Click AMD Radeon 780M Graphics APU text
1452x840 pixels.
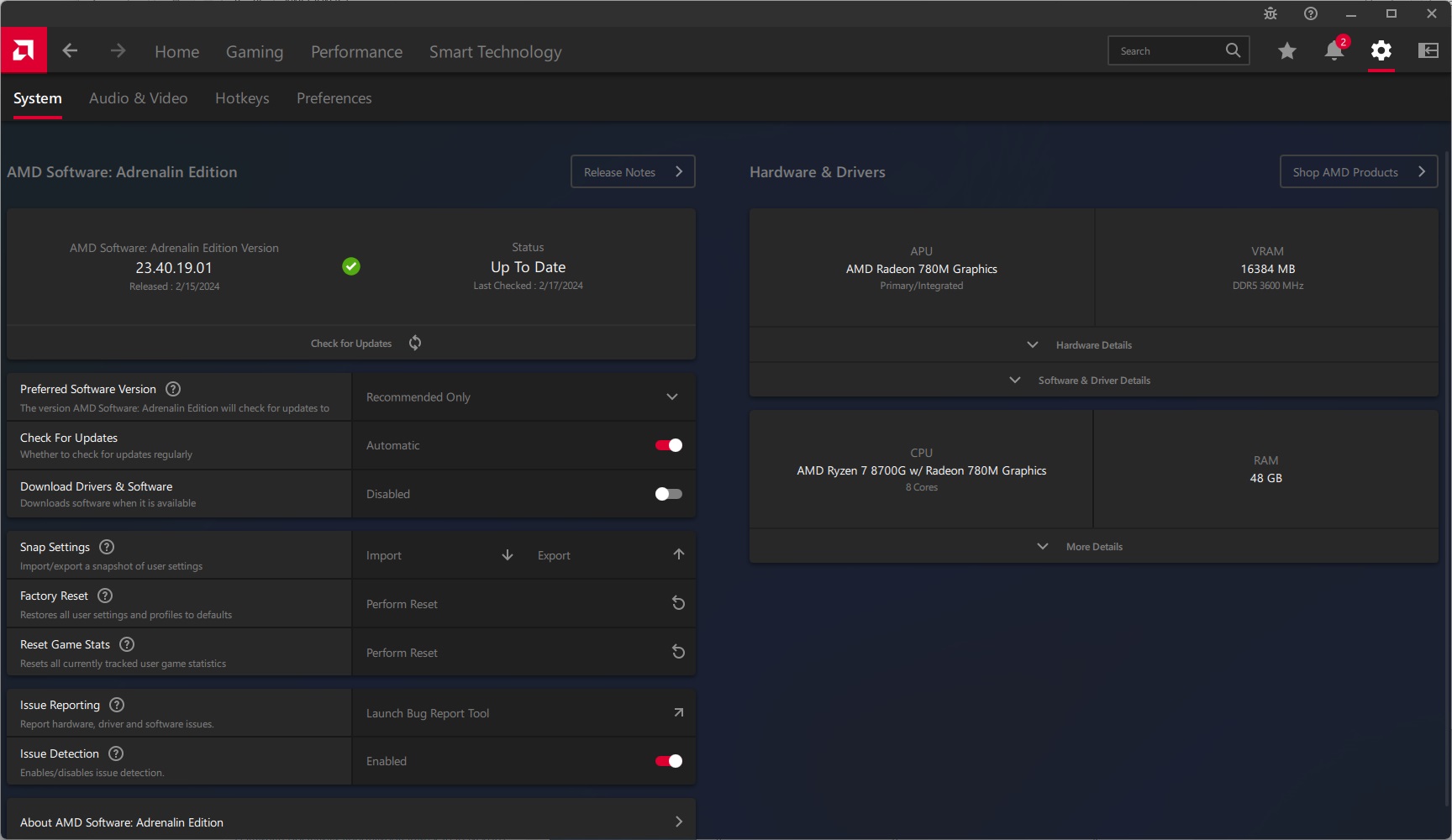pos(922,269)
